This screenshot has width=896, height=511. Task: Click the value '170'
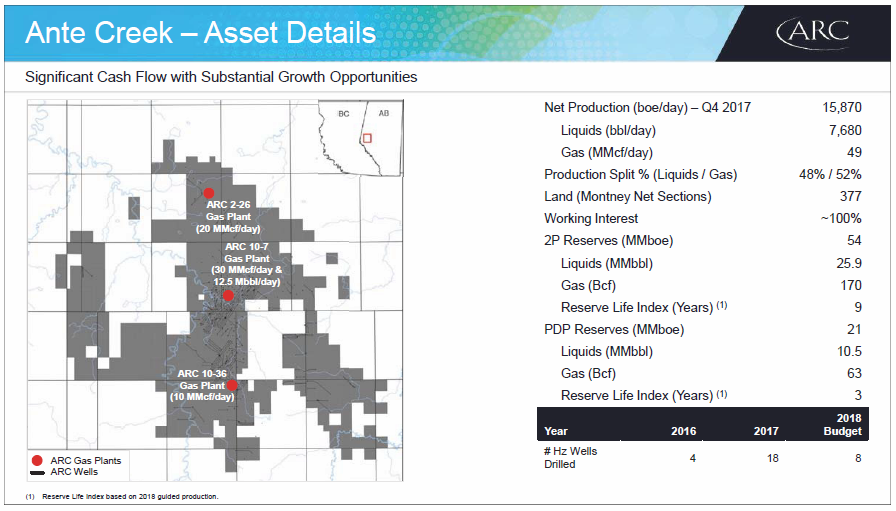851,285
